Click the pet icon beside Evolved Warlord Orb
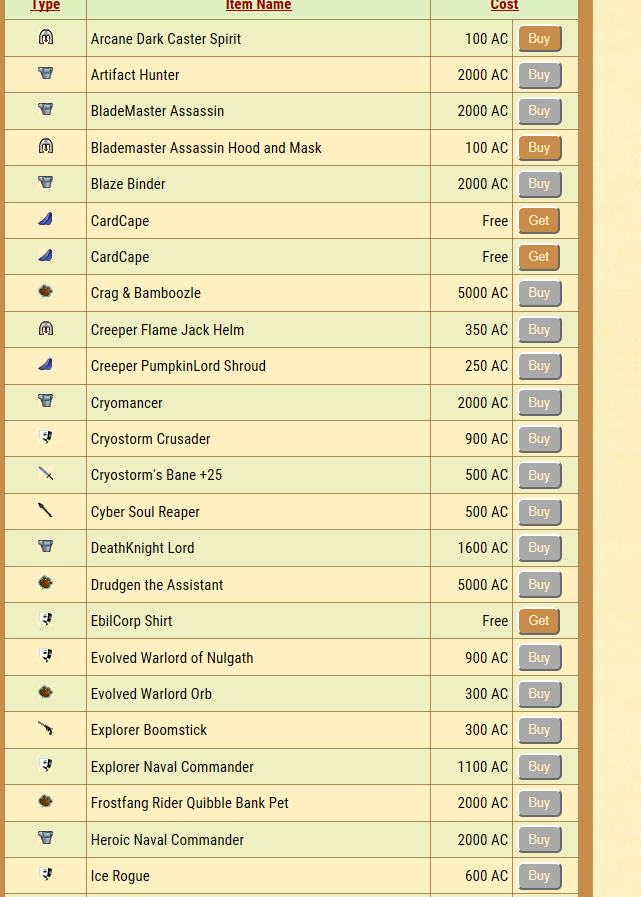The image size is (641, 897). (x=46, y=692)
